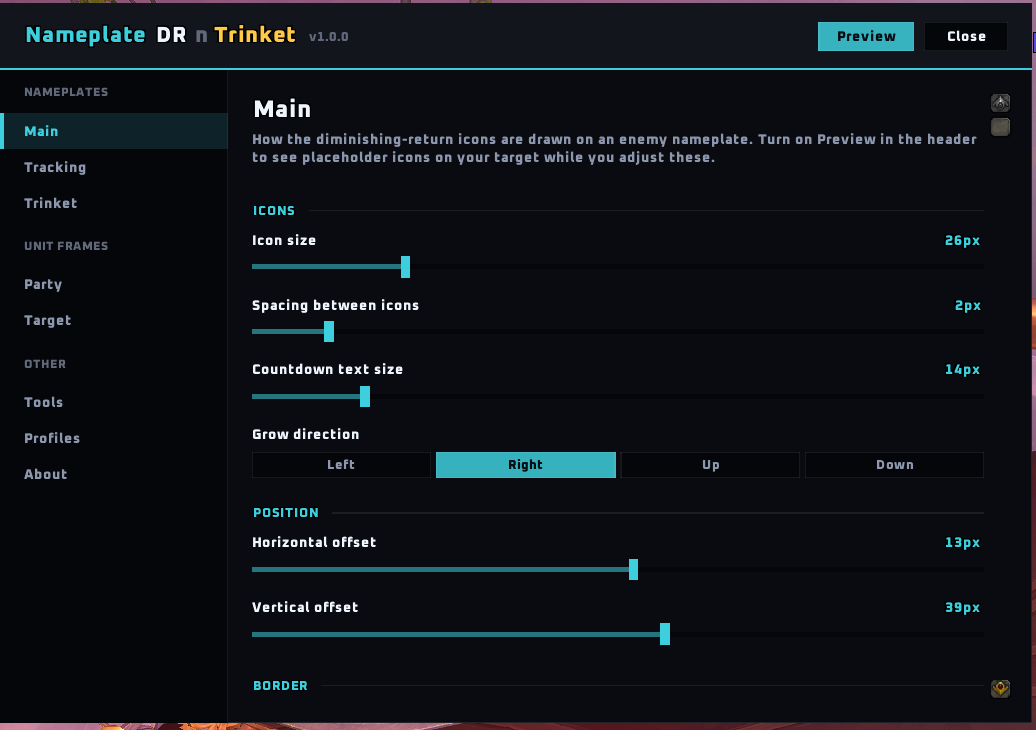Click the scrollbar thumb knob
This screenshot has width=1036, height=730.
1000,127
